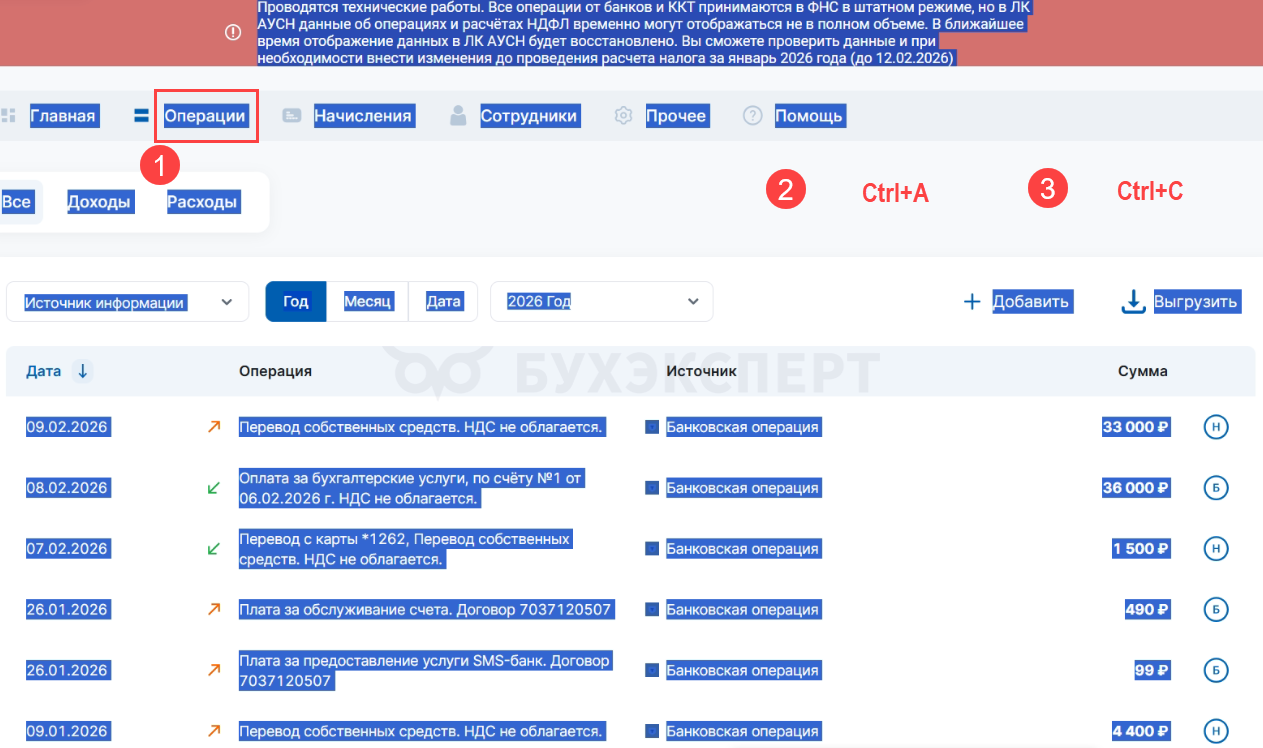Select the Год period toggle
This screenshot has width=1263, height=748.
296,302
